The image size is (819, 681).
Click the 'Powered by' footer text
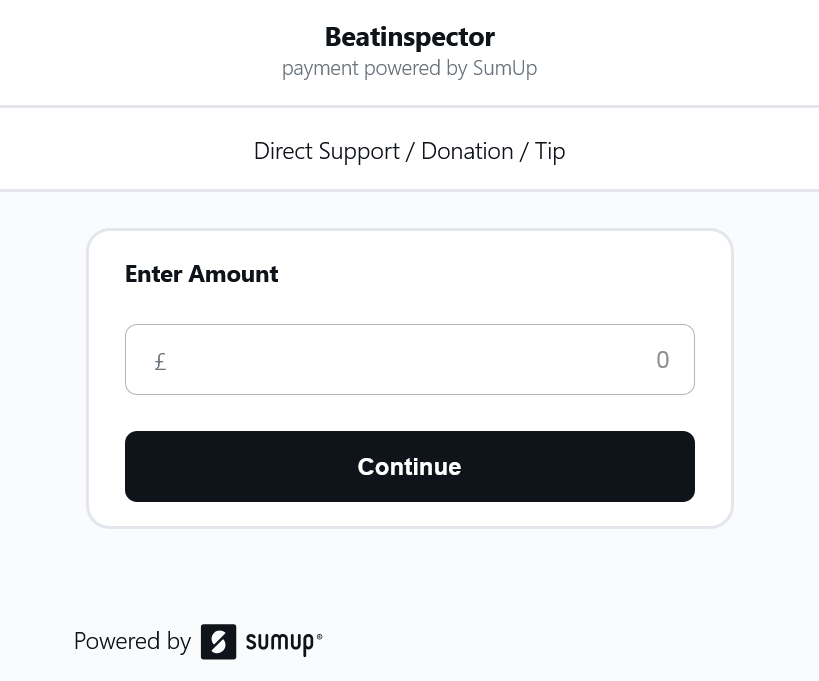(x=132, y=641)
